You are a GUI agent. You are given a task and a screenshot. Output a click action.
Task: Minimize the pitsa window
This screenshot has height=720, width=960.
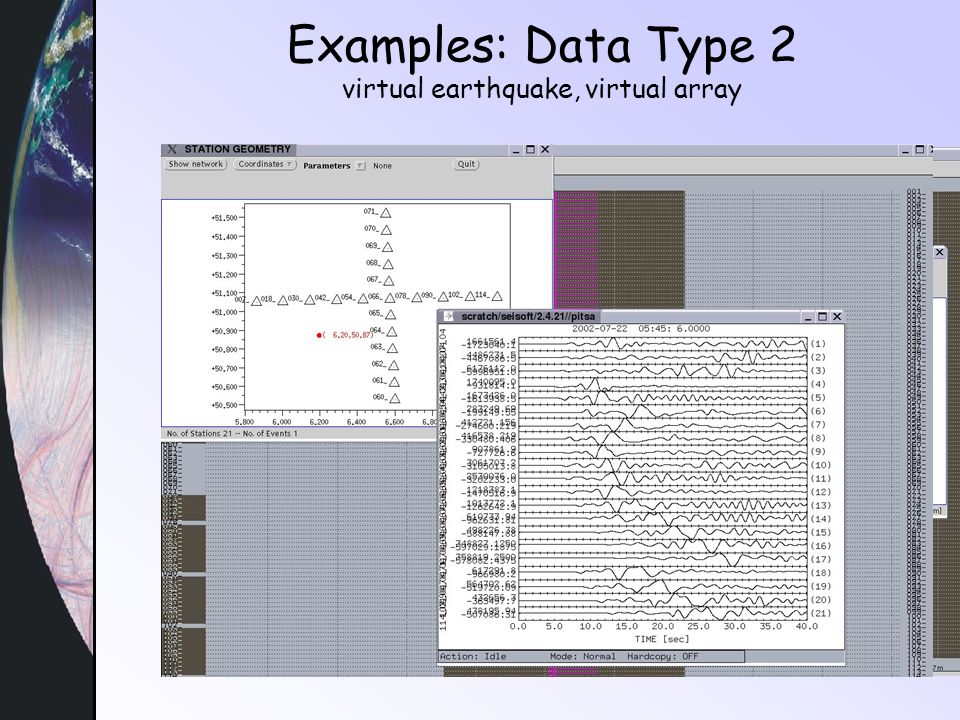pyautogui.click(x=808, y=317)
